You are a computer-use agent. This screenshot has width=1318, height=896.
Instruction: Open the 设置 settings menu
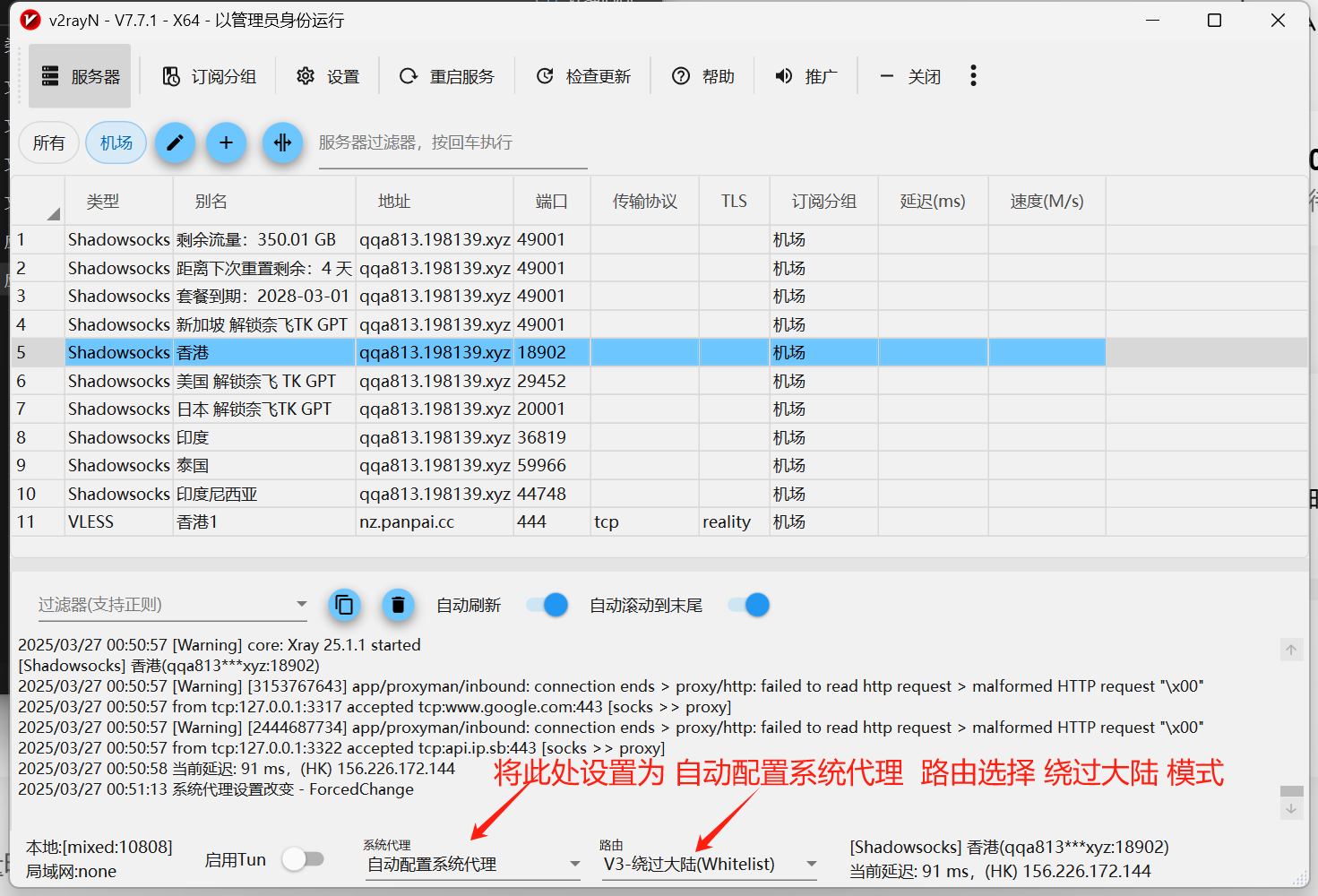click(327, 76)
